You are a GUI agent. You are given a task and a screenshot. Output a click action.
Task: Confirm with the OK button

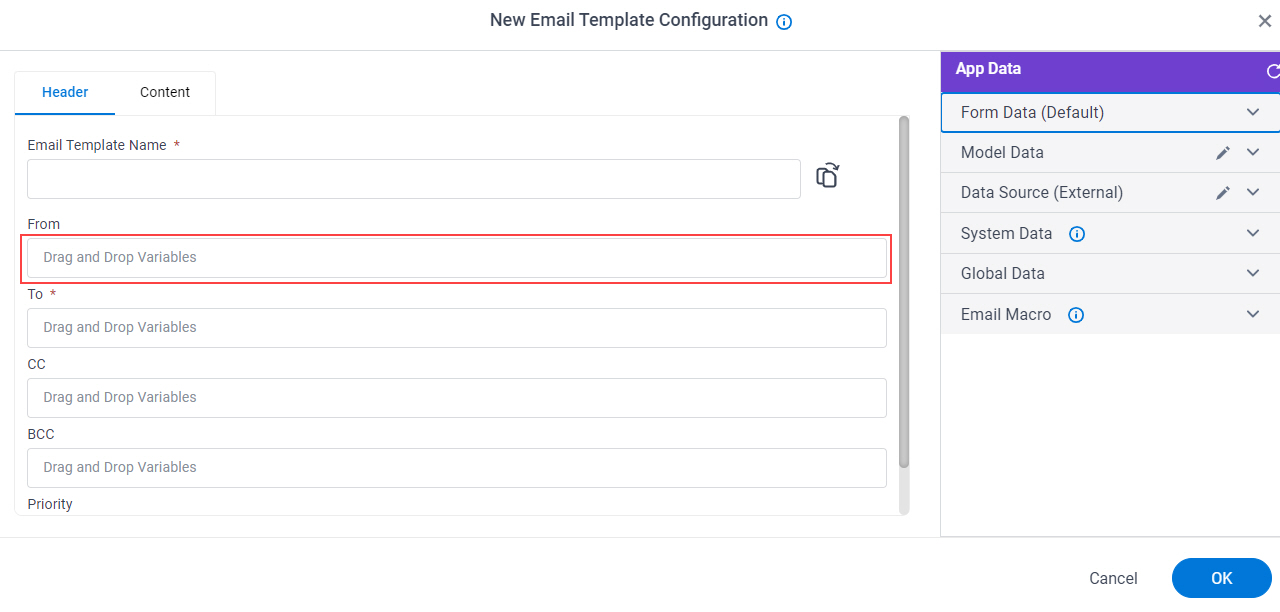pyautogui.click(x=1222, y=578)
